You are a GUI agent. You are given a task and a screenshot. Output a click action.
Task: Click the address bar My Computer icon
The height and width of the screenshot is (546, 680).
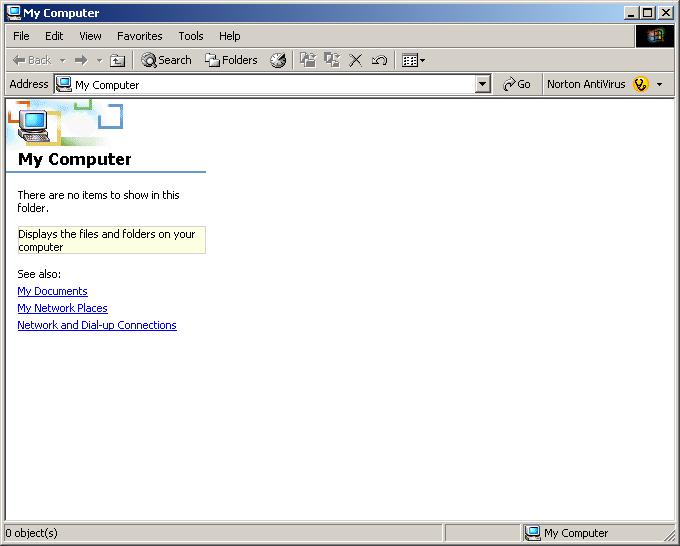64,85
